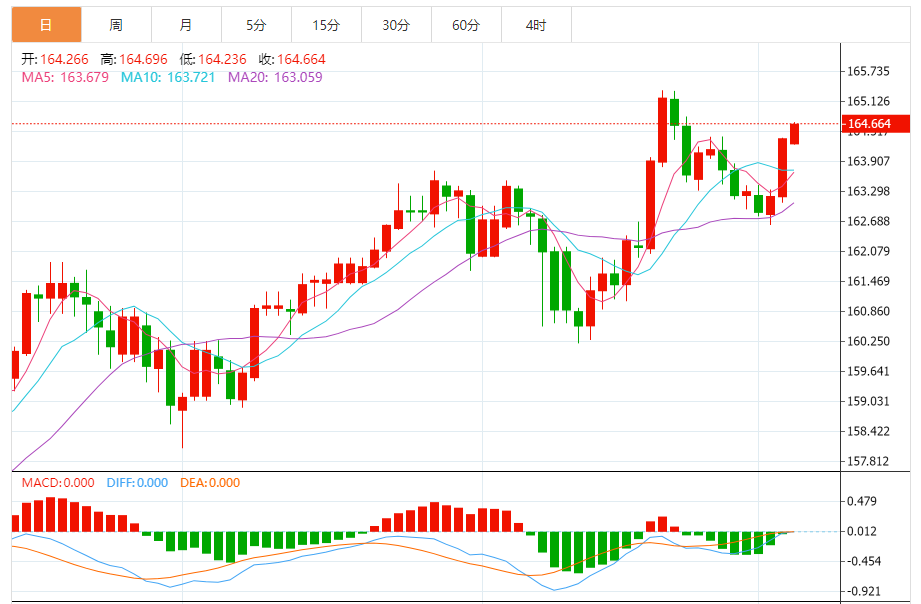Open the 15分 timeframe tab
The height and width of the screenshot is (604, 921).
pos(326,25)
